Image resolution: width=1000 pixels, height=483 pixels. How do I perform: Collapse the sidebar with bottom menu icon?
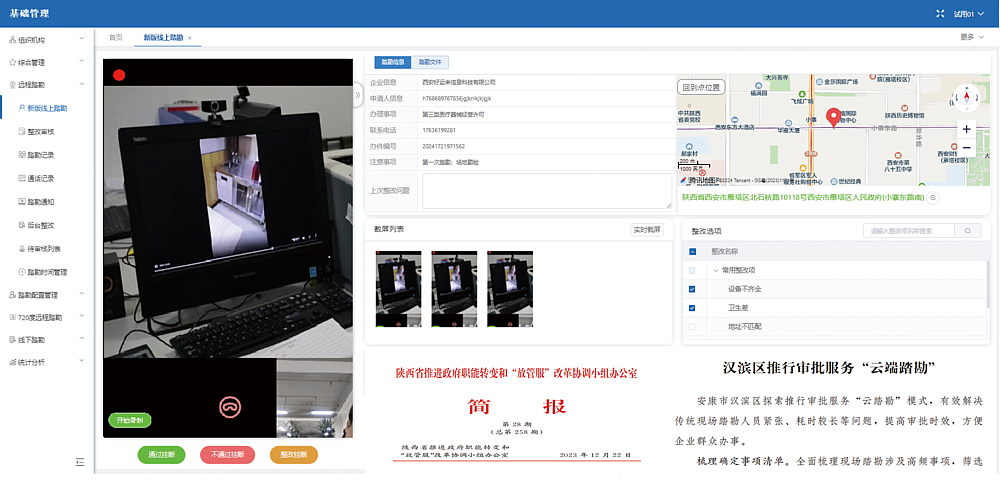pyautogui.click(x=80, y=461)
